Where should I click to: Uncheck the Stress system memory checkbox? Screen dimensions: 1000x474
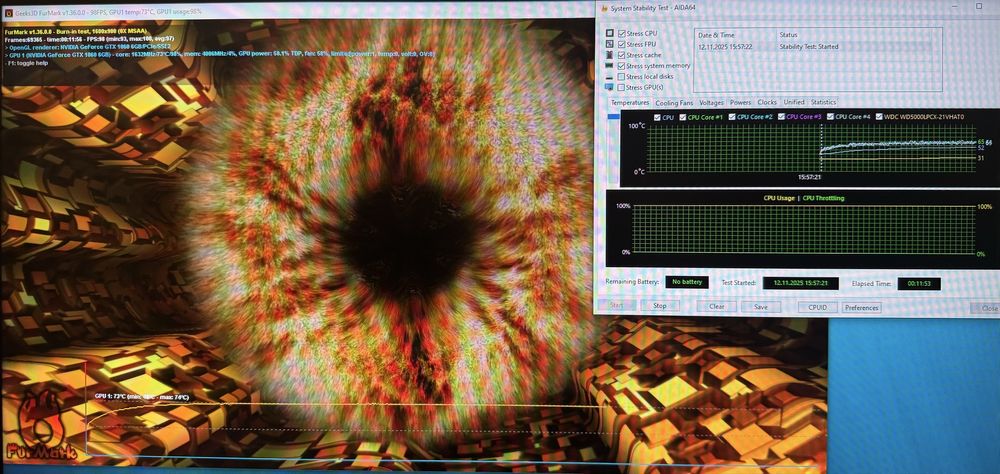[x=621, y=66]
